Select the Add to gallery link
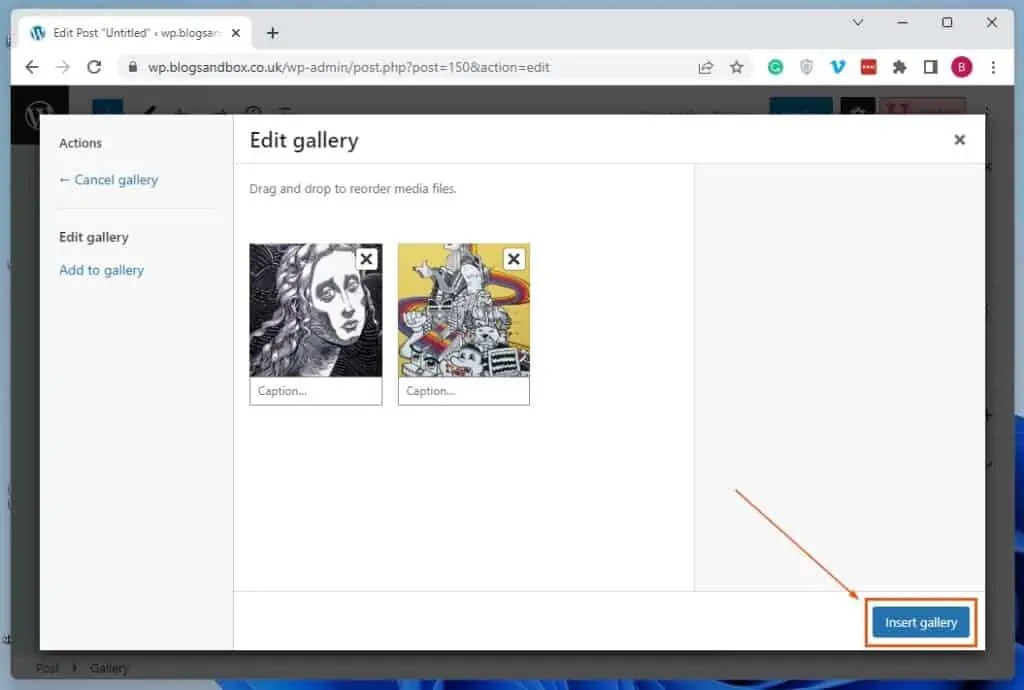Viewport: 1024px width, 690px height. pos(101,270)
